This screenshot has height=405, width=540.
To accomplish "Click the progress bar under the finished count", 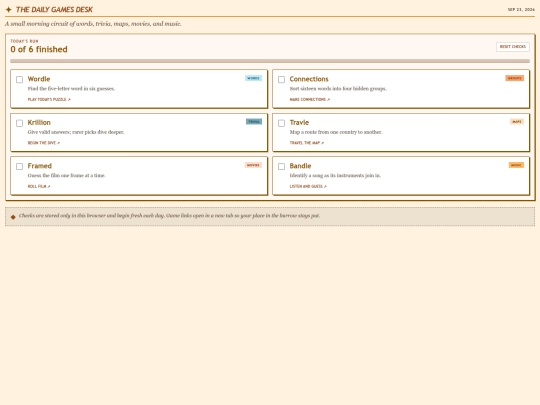I will (270, 61).
